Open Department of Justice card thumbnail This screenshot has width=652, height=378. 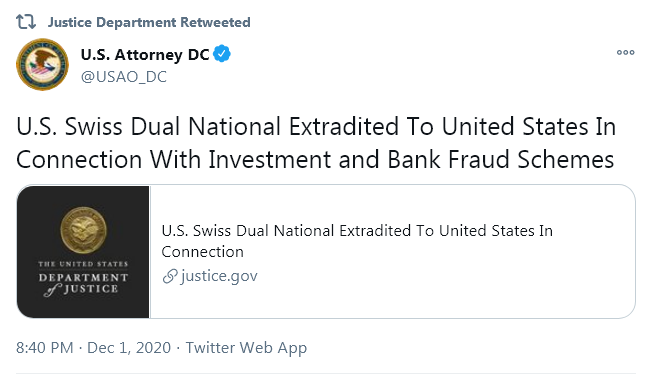83,252
